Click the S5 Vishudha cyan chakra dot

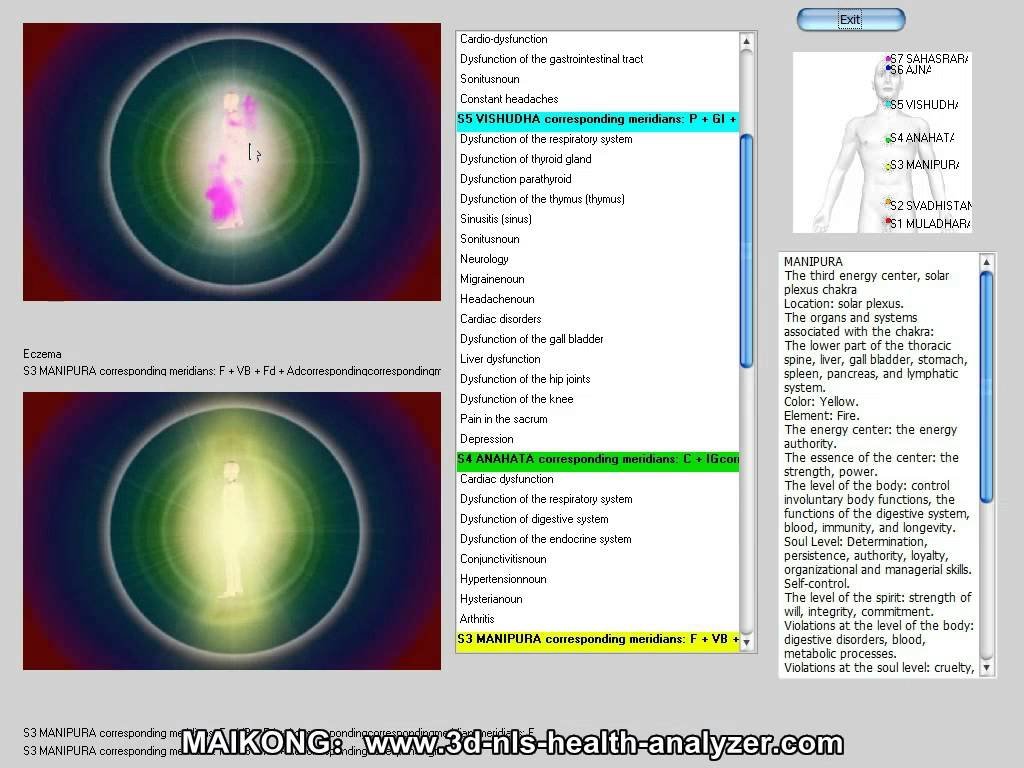[888, 104]
